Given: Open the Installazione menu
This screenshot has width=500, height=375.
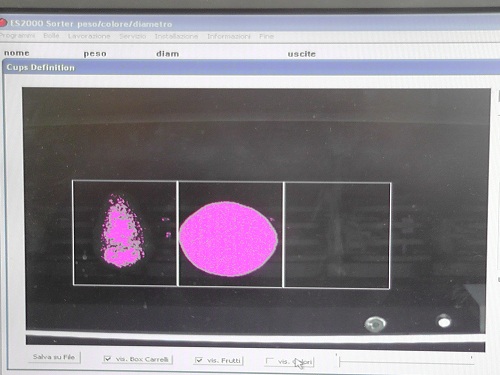Looking at the screenshot, I should (x=176, y=36).
